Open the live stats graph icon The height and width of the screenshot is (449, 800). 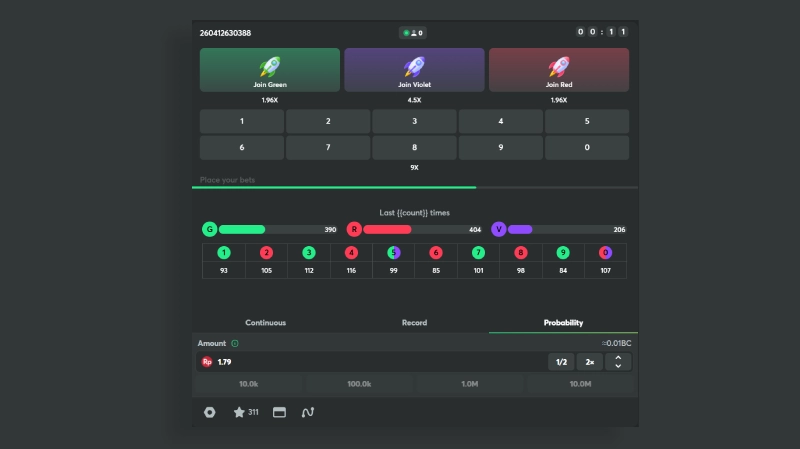pyautogui.click(x=308, y=412)
